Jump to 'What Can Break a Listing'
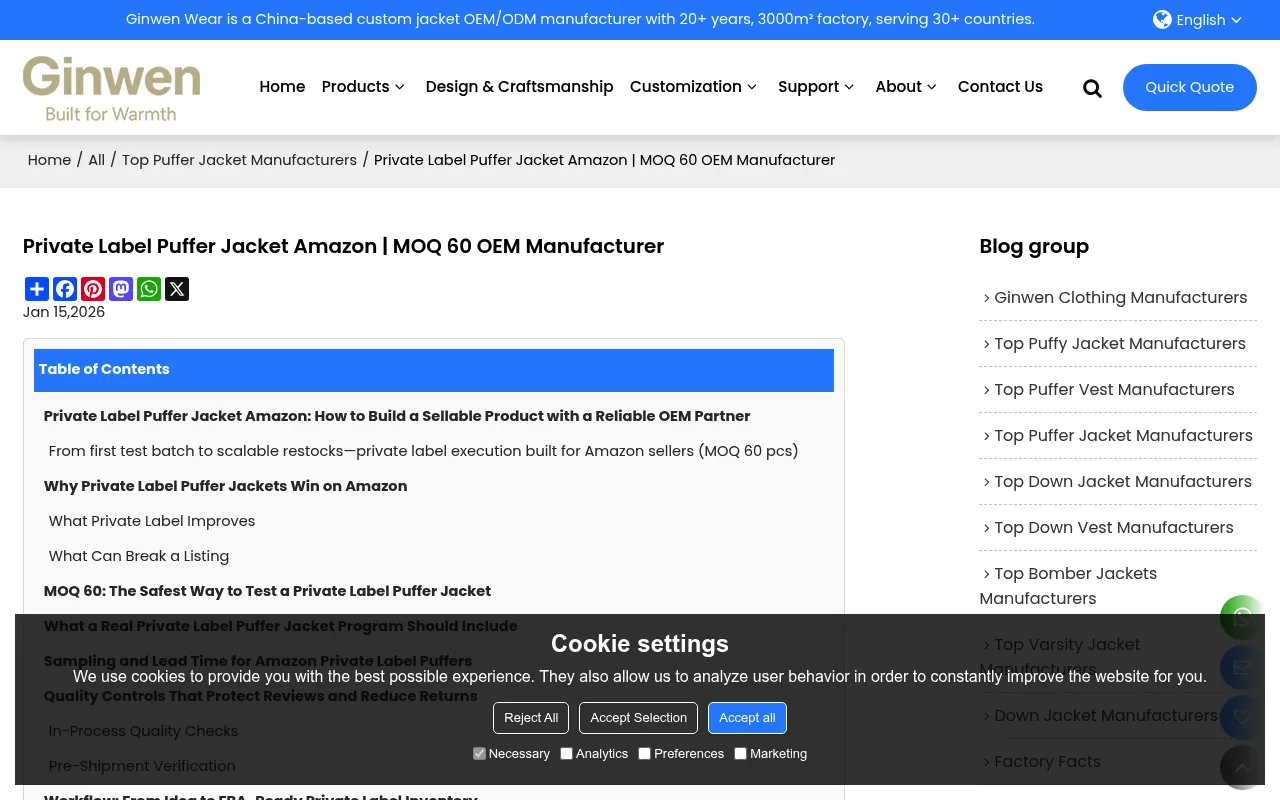 click(x=139, y=556)
